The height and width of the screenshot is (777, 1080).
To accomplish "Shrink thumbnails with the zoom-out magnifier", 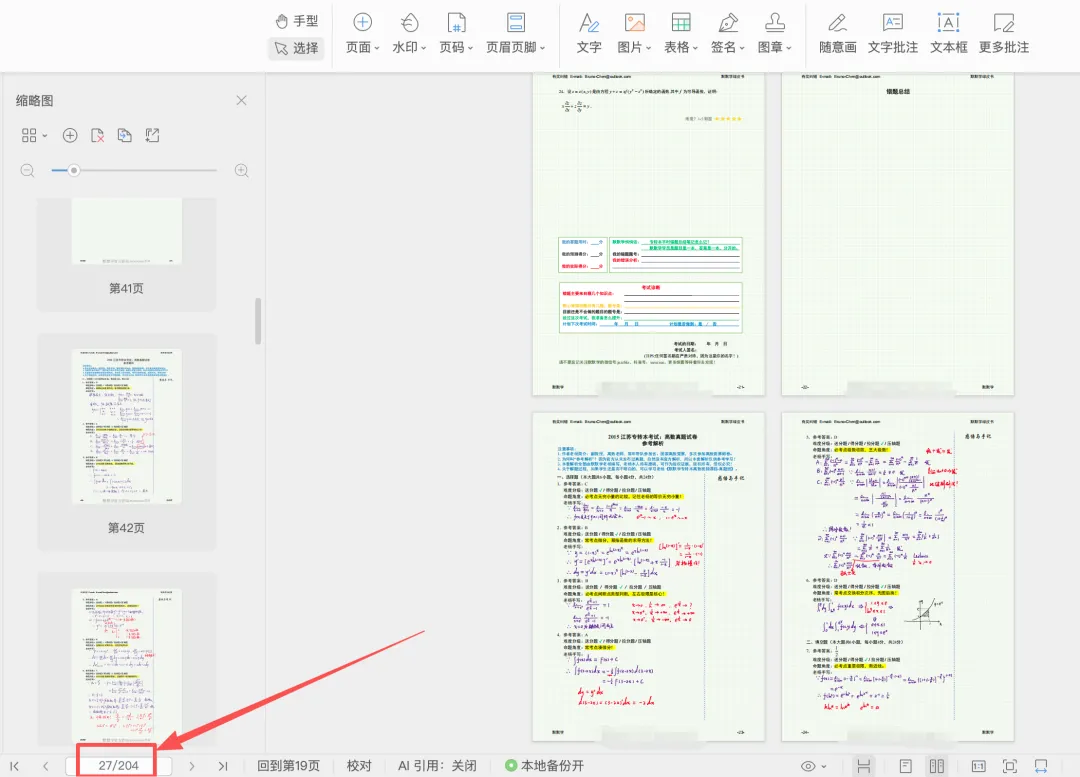I will tap(28, 170).
